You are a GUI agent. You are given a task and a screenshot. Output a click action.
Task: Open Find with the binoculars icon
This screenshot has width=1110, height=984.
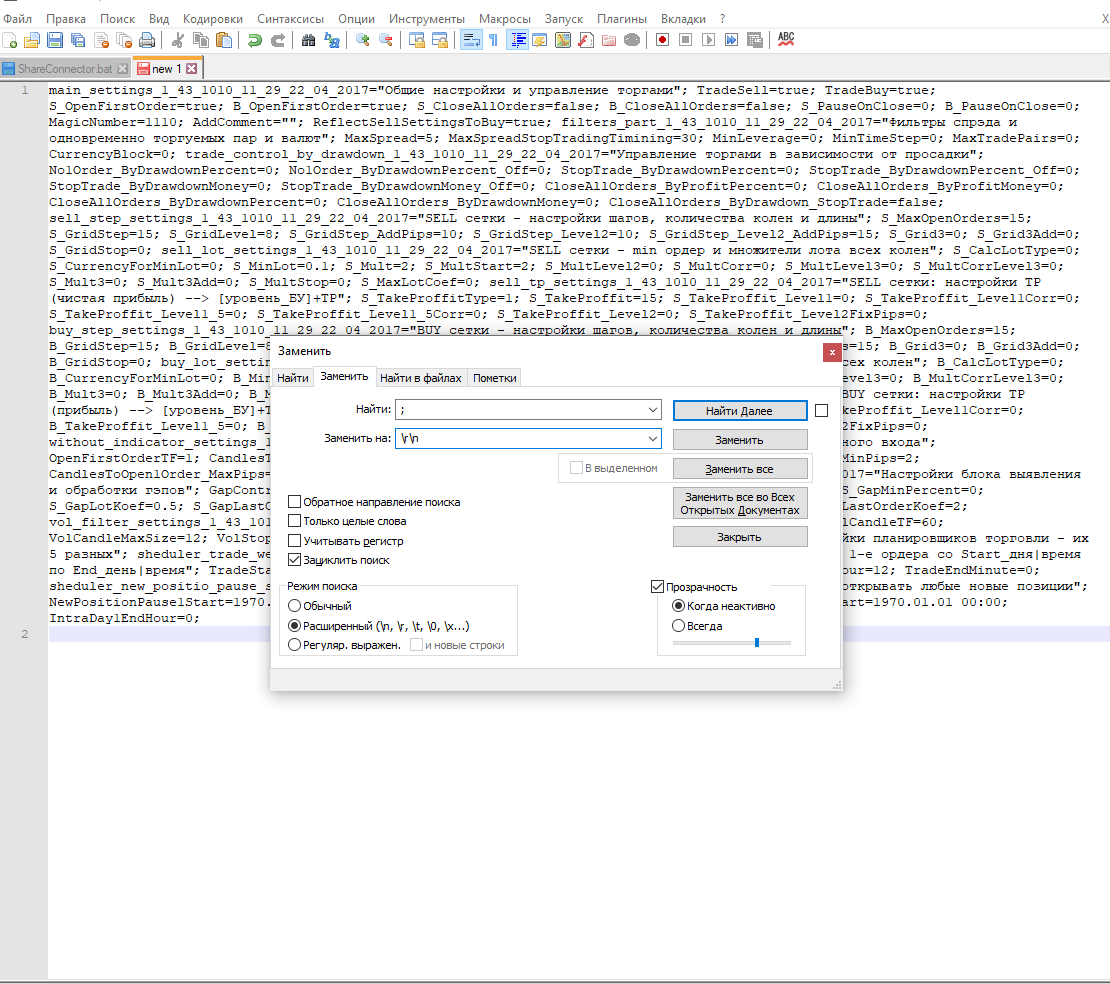click(x=309, y=40)
